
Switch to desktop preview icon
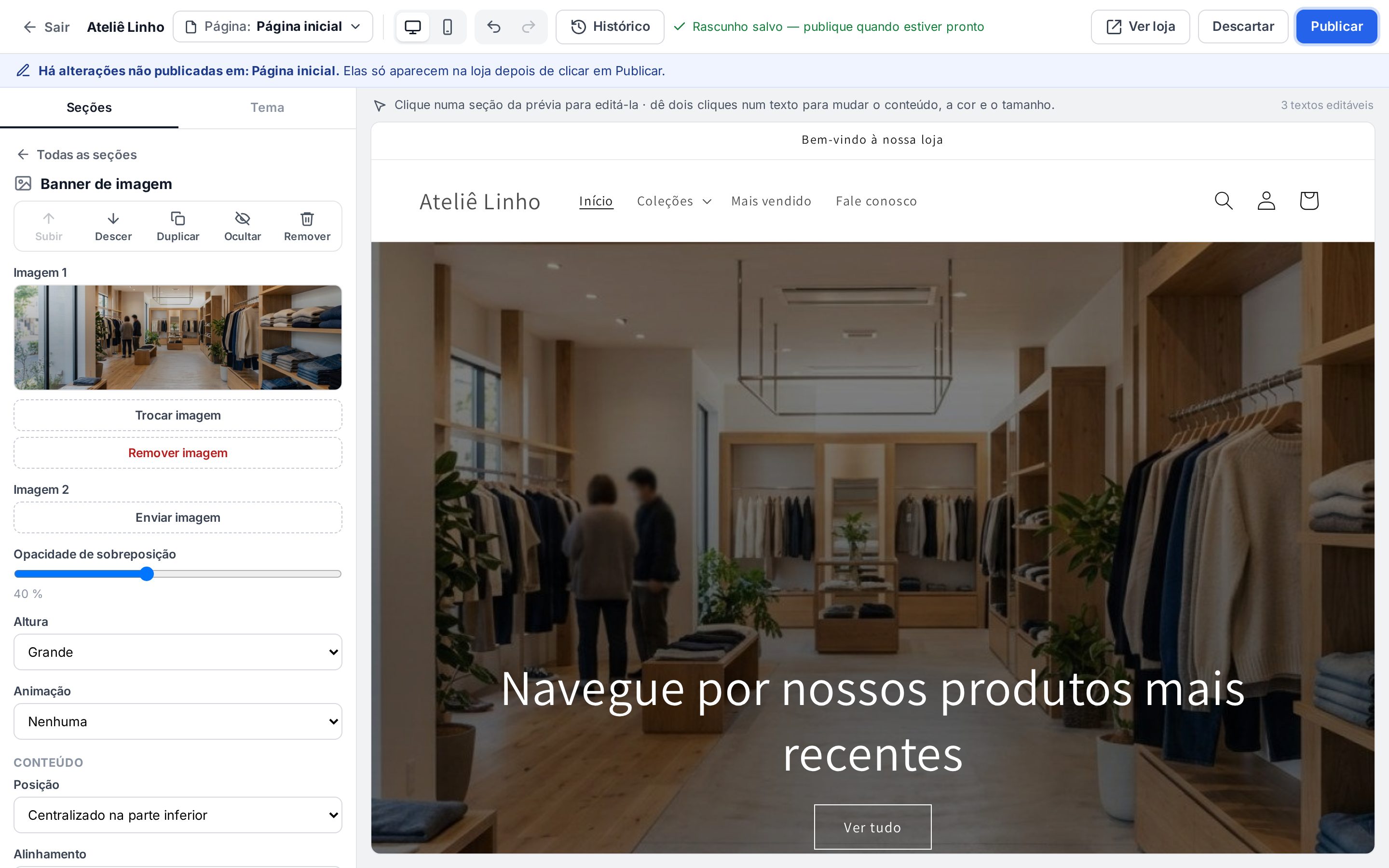[412, 27]
